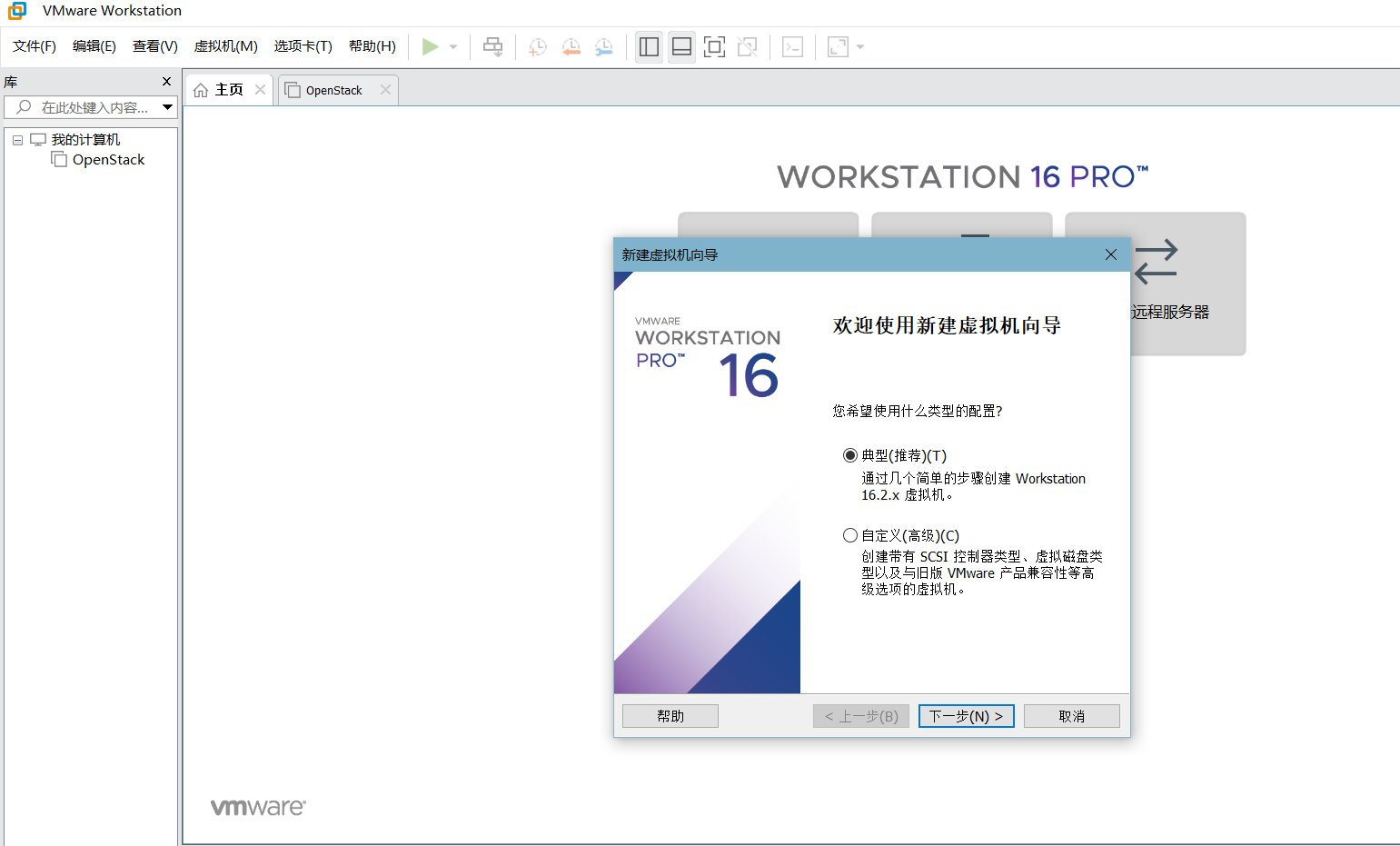Open the power options dropdown arrow

[453, 47]
